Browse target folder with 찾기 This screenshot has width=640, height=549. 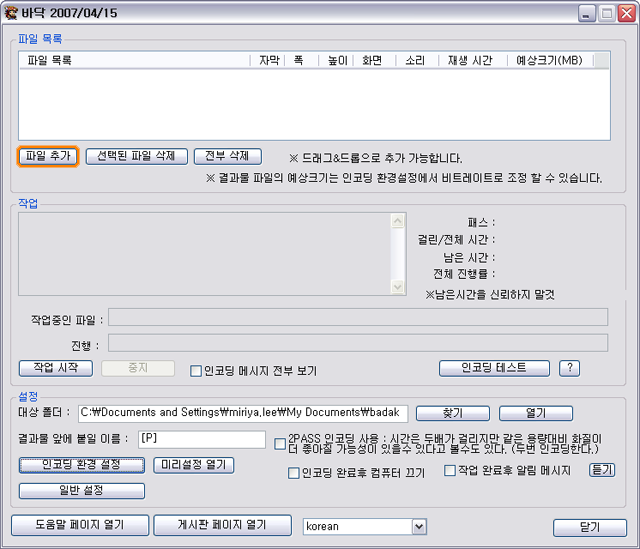point(453,413)
